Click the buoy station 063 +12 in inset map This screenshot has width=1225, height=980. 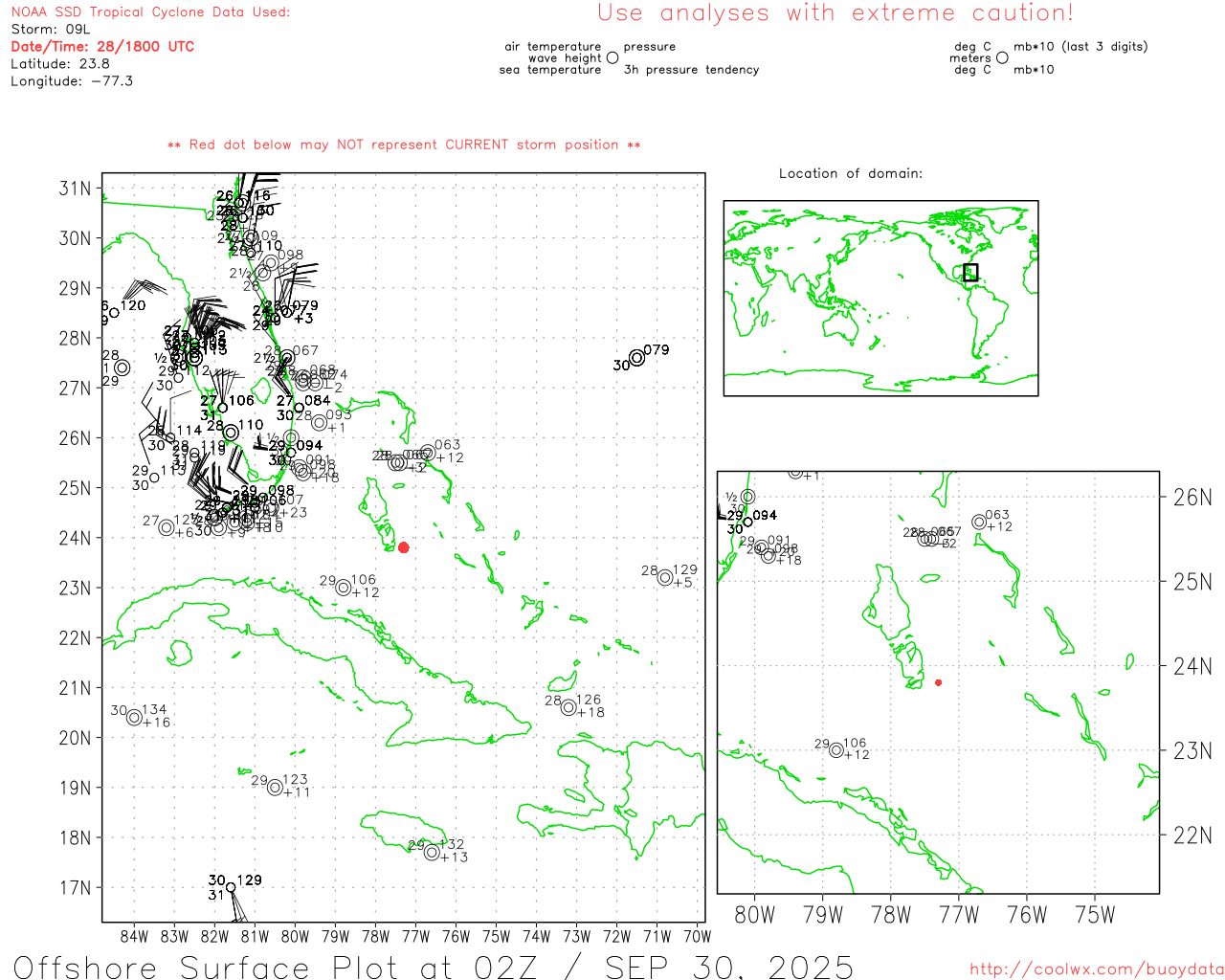tap(979, 522)
